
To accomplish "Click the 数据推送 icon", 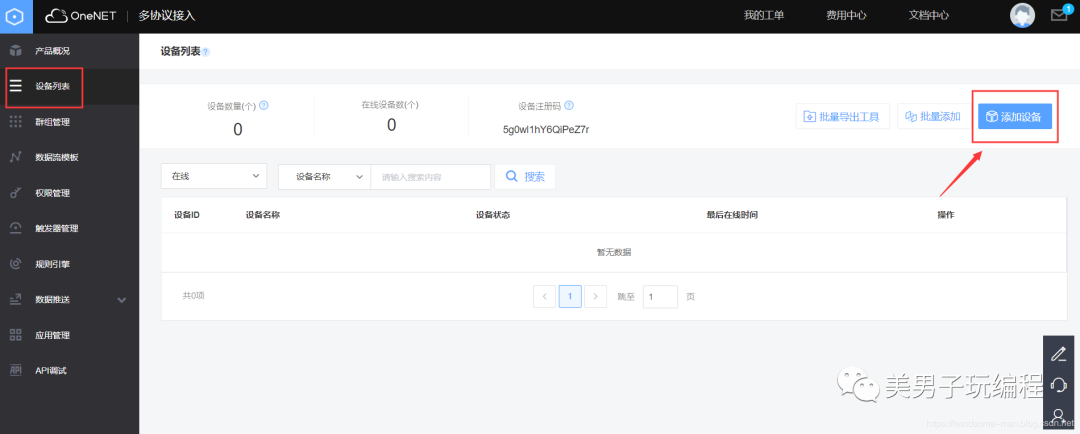I will [16, 300].
